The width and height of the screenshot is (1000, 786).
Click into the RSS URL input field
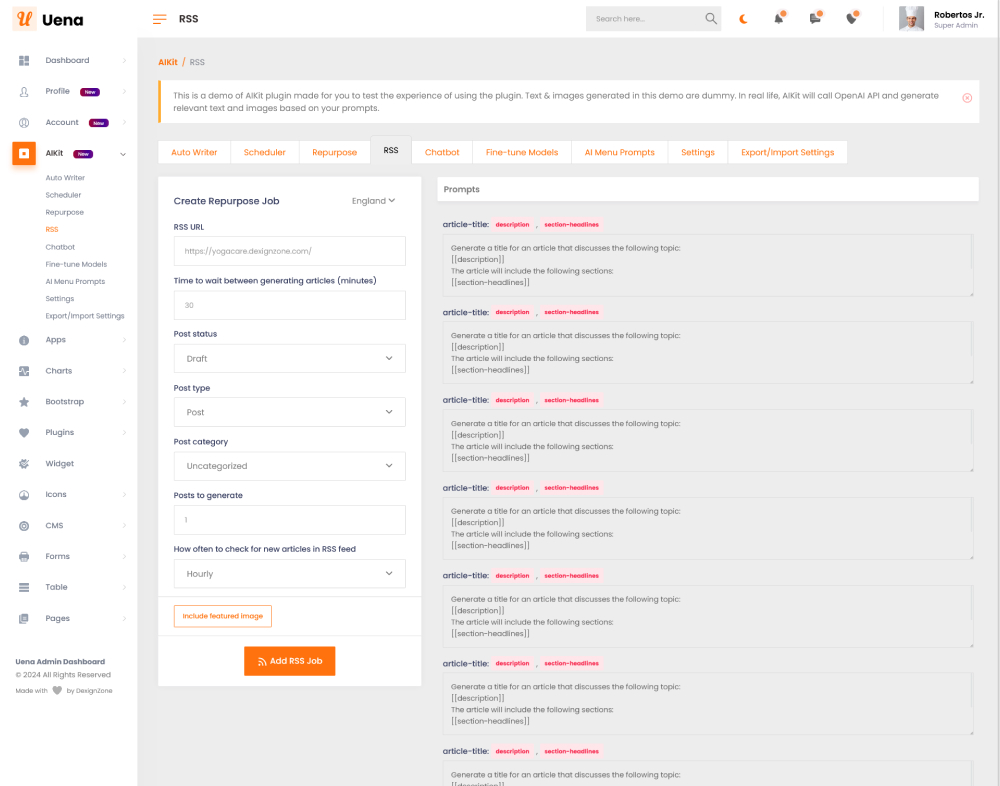point(289,251)
